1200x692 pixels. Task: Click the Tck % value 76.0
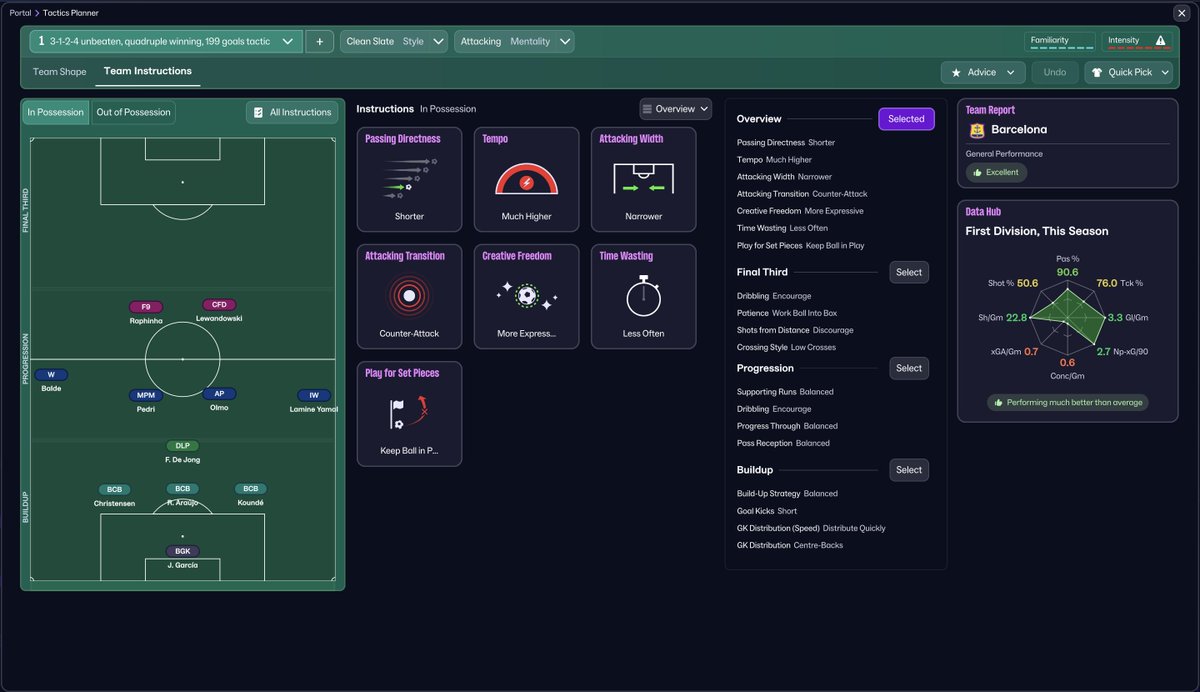tap(1107, 283)
